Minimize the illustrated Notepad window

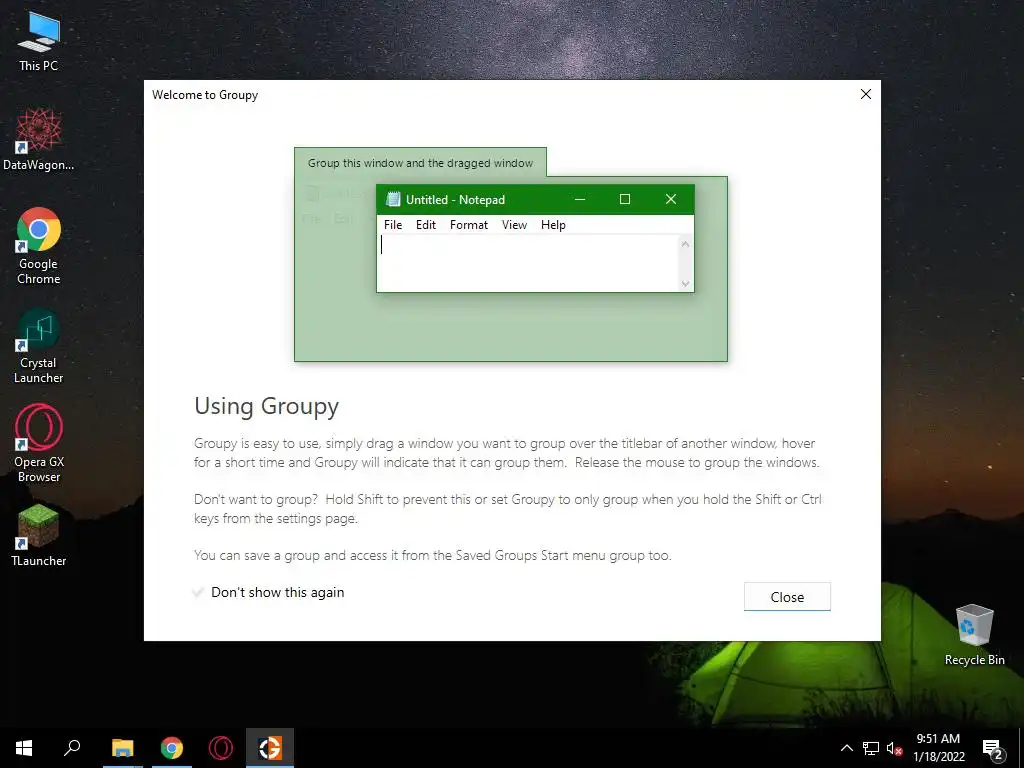pos(579,199)
